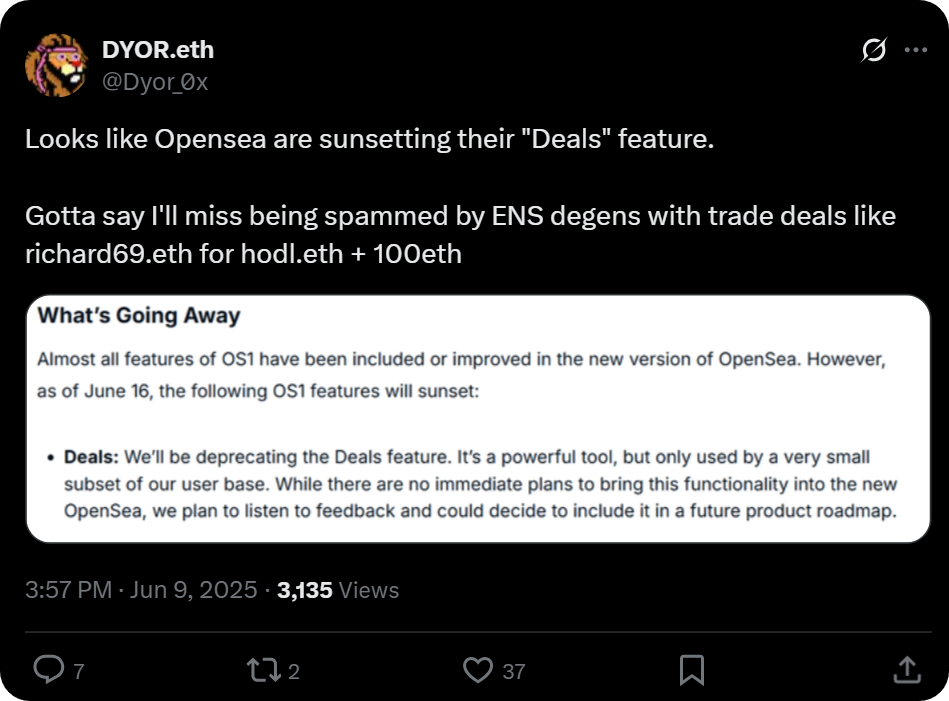The height and width of the screenshot is (701, 949).
Task: Open the three-dot more options menu
Action: pos(915,50)
